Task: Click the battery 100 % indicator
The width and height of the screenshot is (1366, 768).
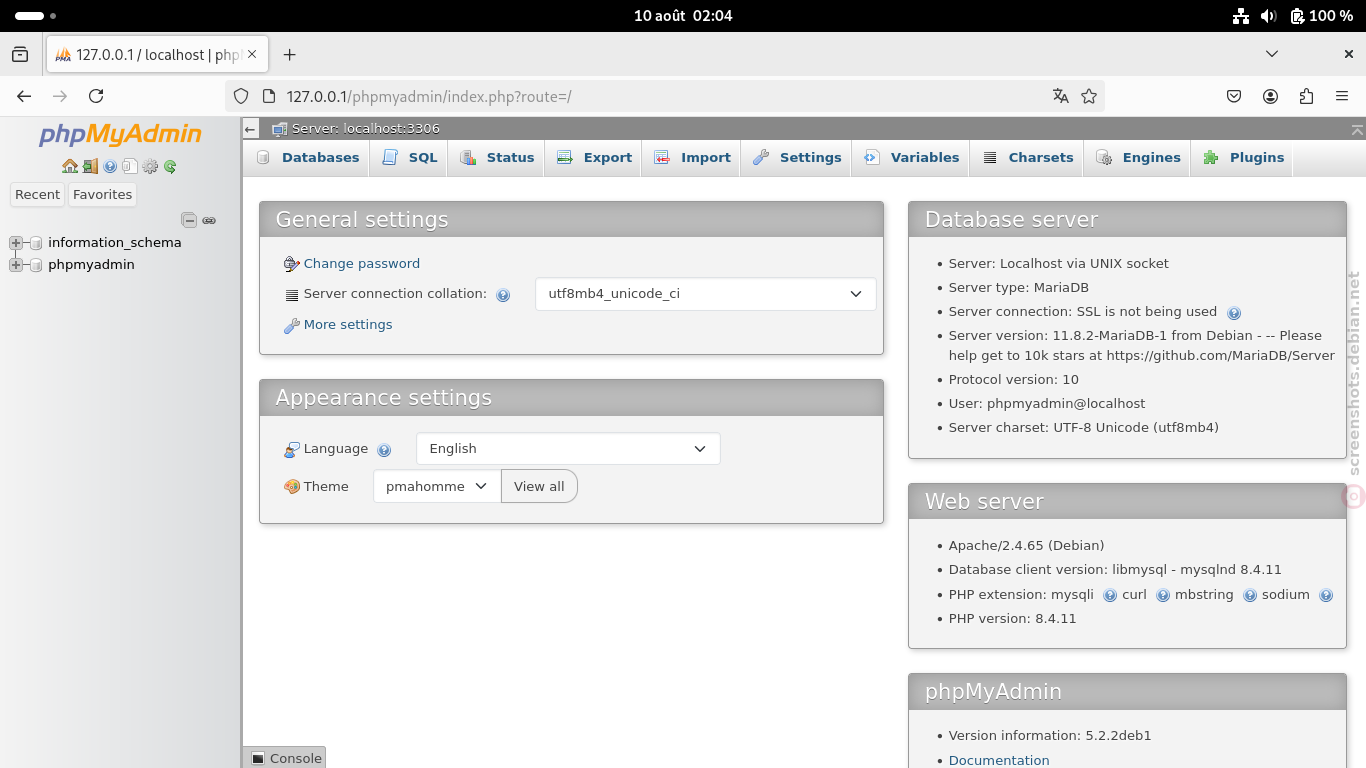Action: coord(1321,16)
